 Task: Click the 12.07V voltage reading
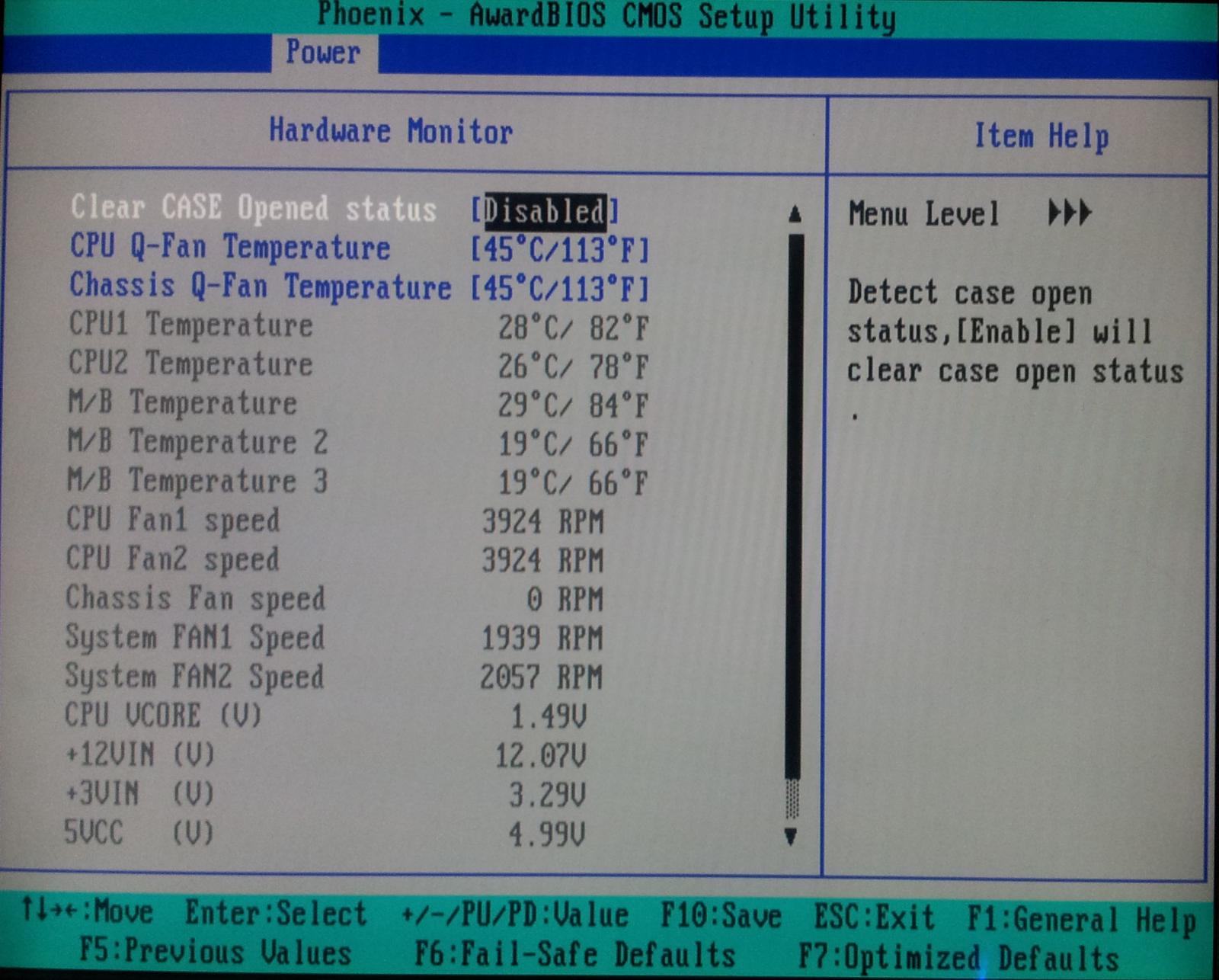pyautogui.click(x=541, y=757)
